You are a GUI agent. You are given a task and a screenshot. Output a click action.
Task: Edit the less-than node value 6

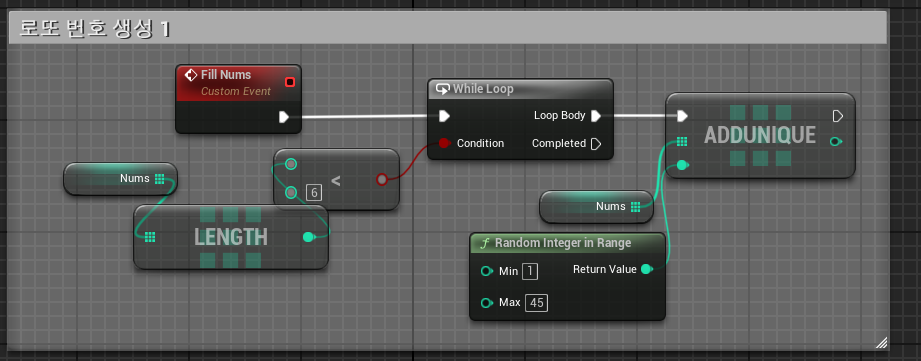[x=314, y=193]
